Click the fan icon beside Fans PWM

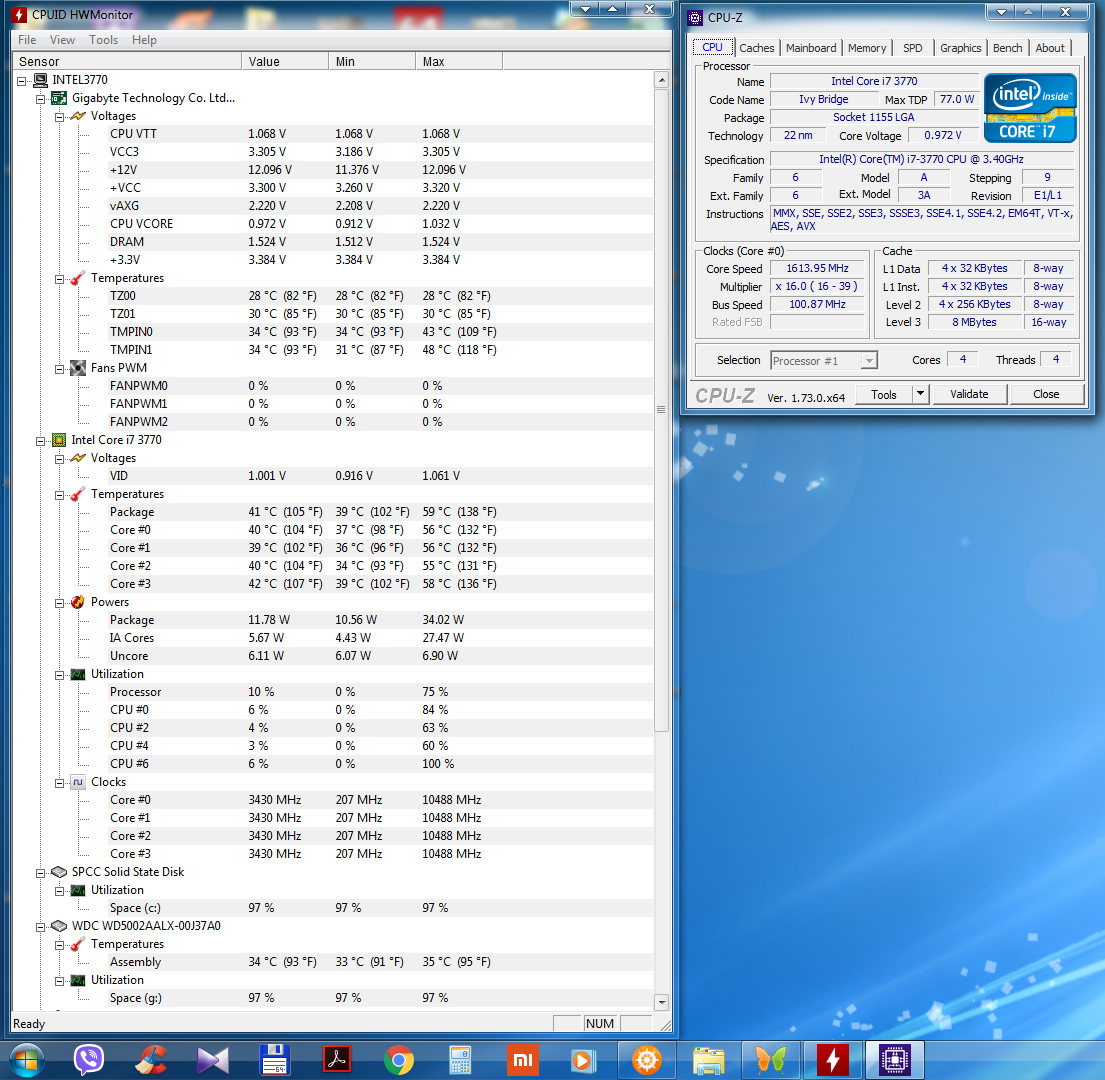[78, 368]
